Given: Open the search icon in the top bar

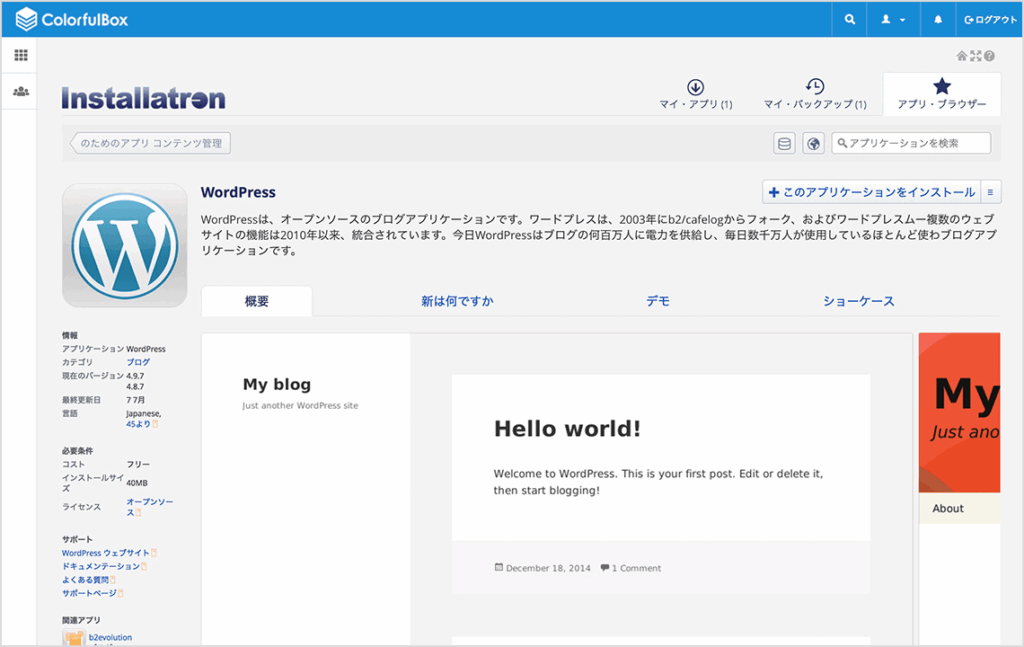Looking at the screenshot, I should click(x=848, y=18).
